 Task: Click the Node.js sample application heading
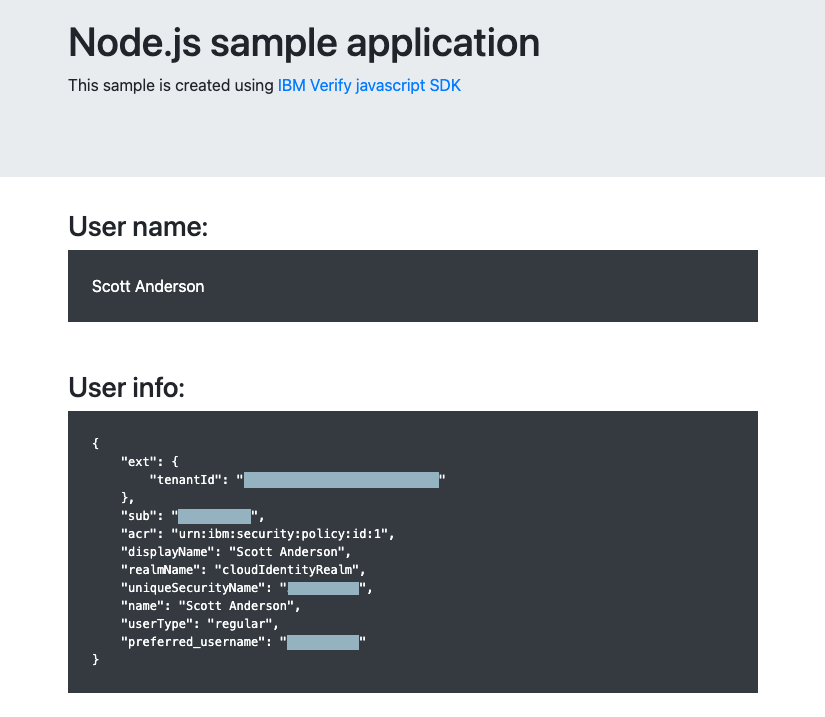click(x=304, y=43)
